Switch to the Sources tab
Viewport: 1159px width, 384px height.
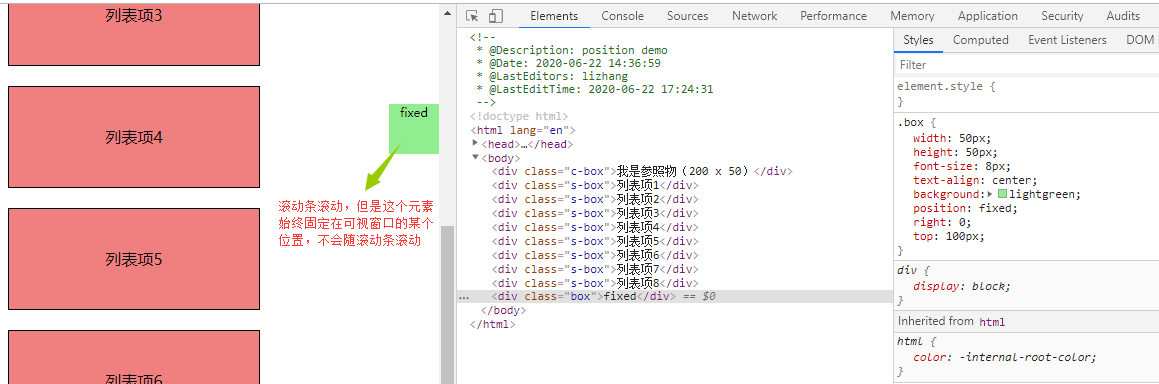[687, 16]
